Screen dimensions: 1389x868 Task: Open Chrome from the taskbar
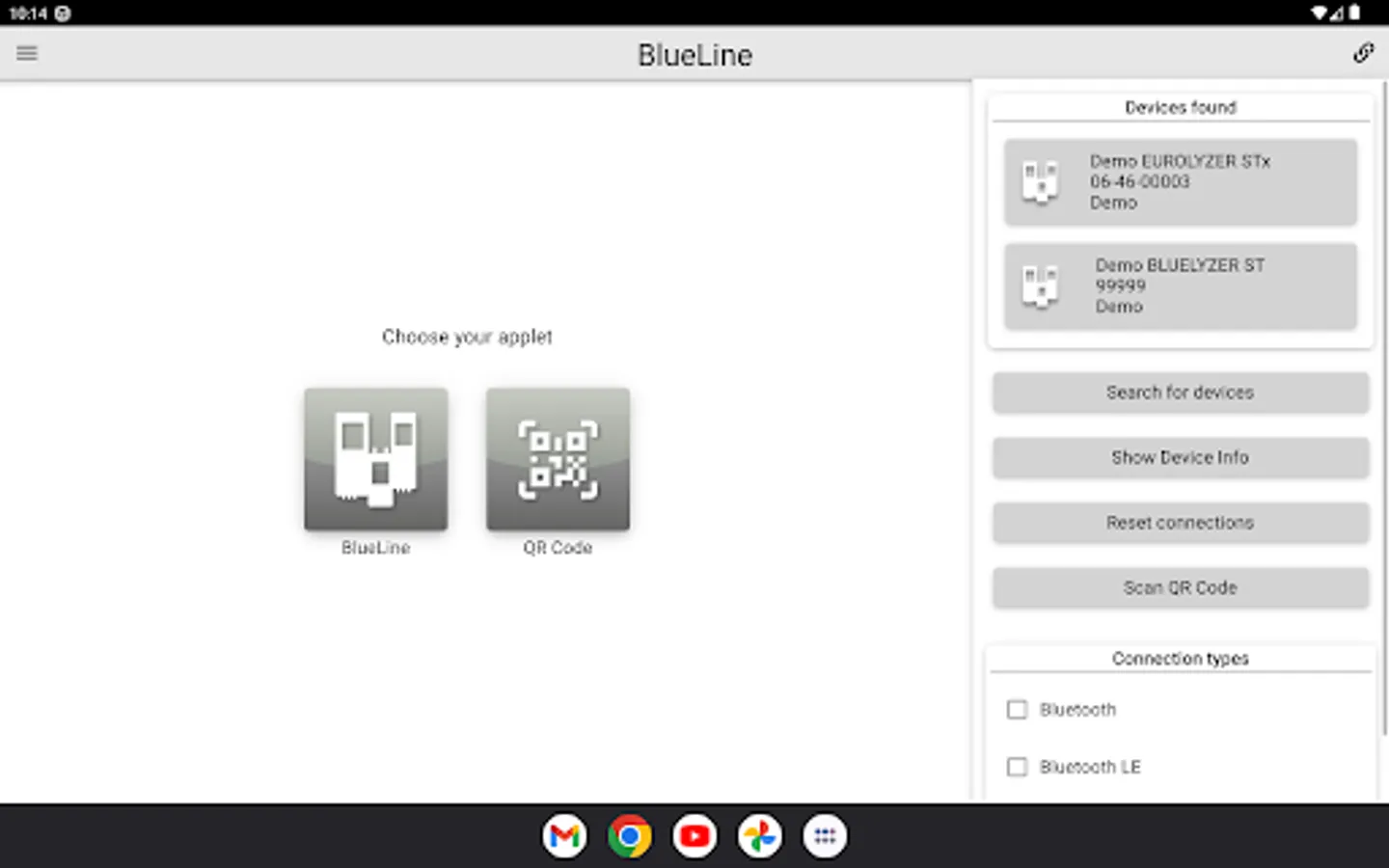pyautogui.click(x=630, y=836)
